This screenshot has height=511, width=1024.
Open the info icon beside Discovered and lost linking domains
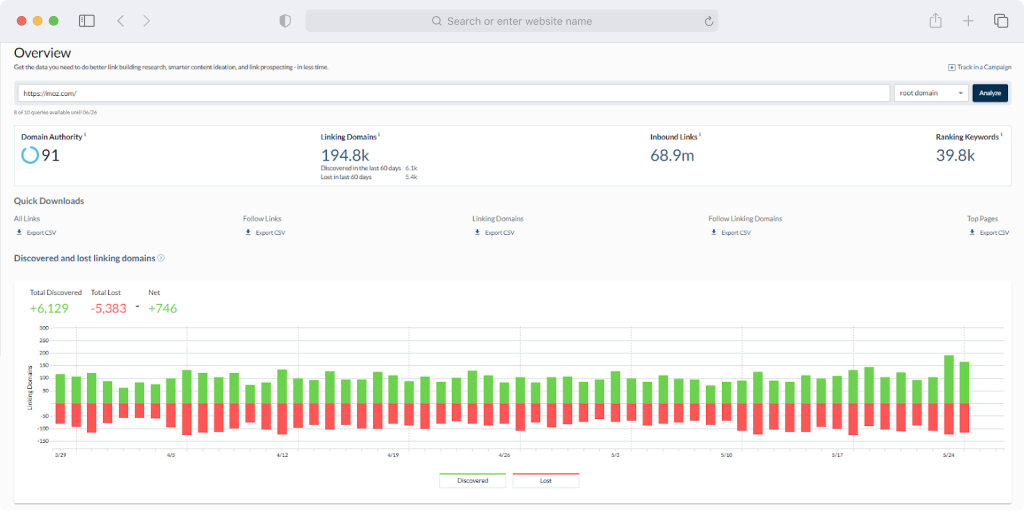pyautogui.click(x=161, y=258)
